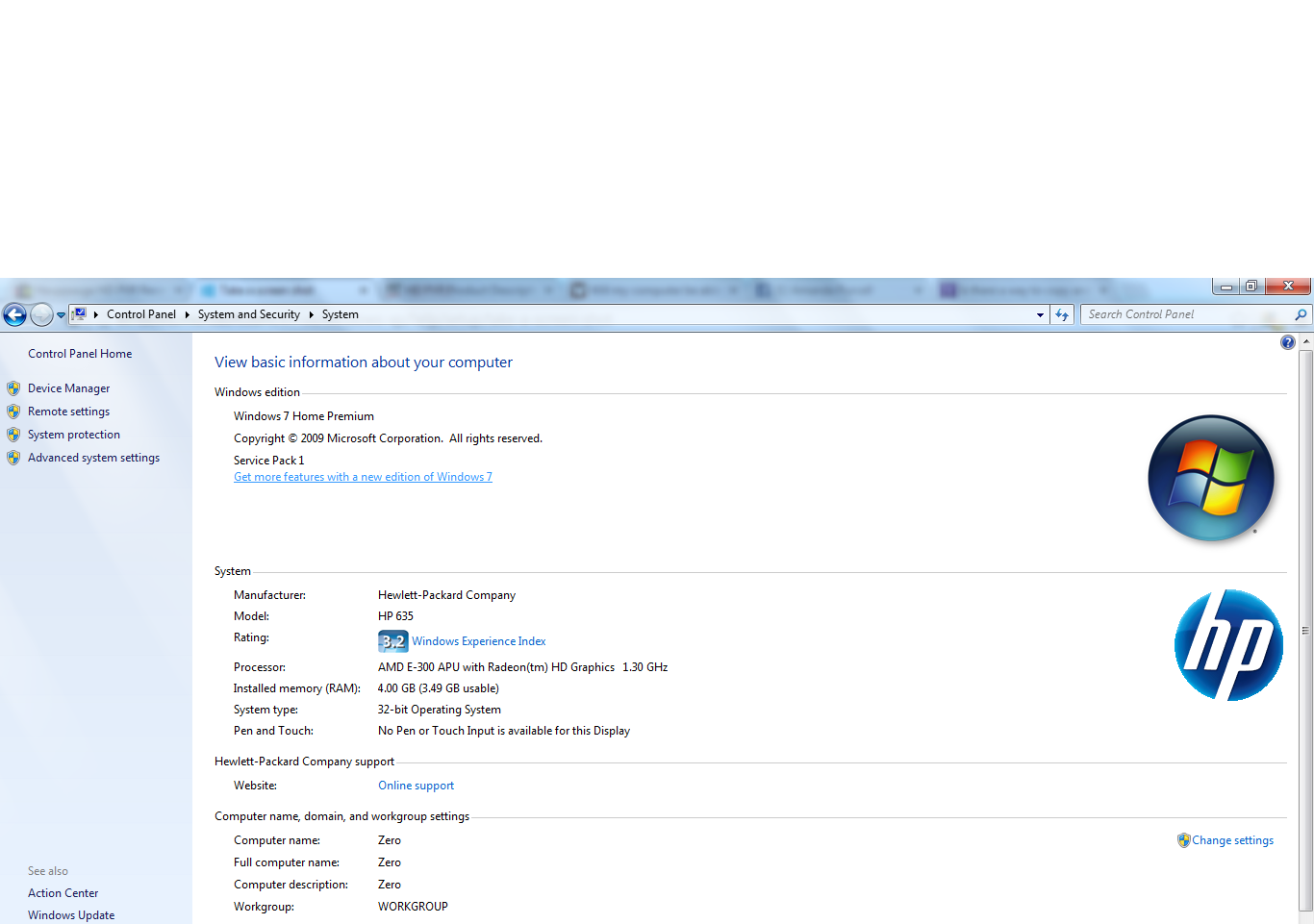Click Get more features with a new edition link
This screenshot has height=924, width=1314.
pyautogui.click(x=363, y=477)
